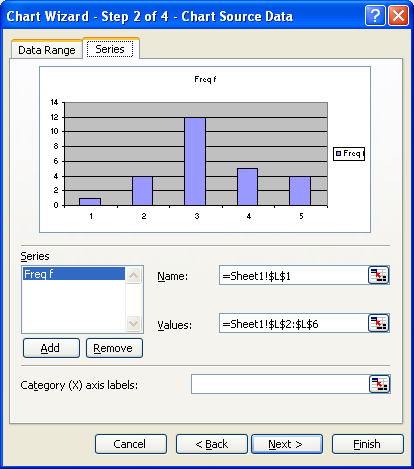
Task: Click the Freq f legend marker
Action: point(339,153)
